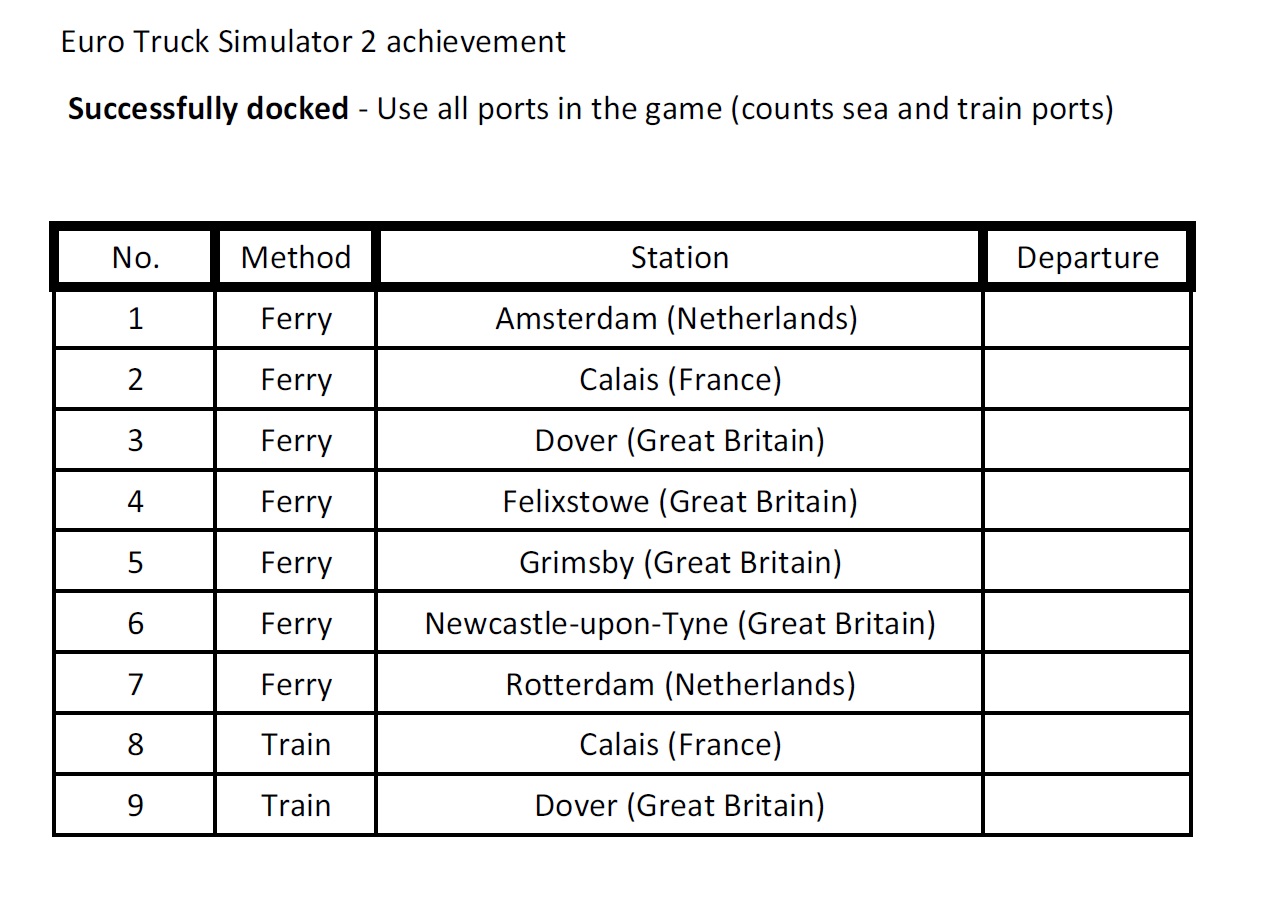1284x904 pixels.
Task: Click the Departure cell for Felixstowe row
Action: point(1087,501)
